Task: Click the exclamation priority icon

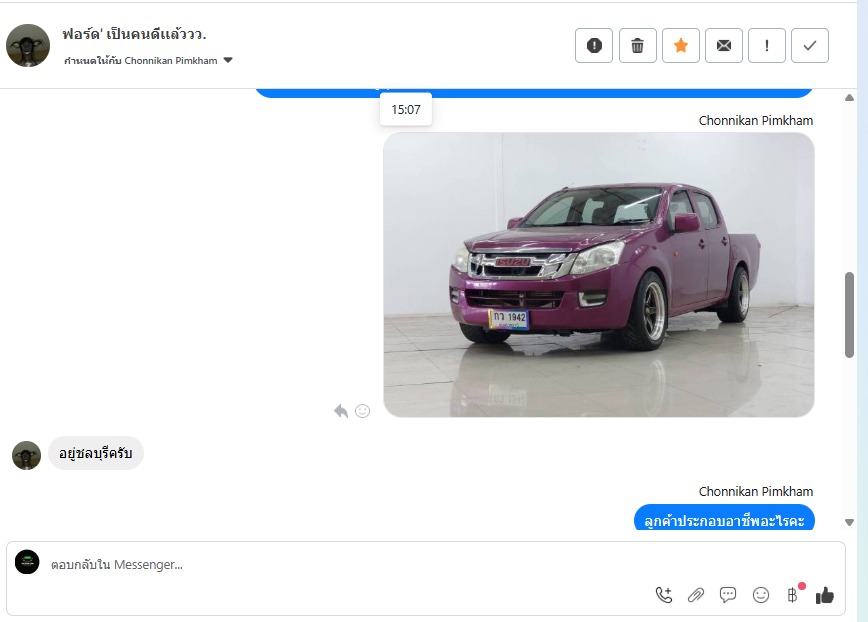Action: (x=767, y=45)
